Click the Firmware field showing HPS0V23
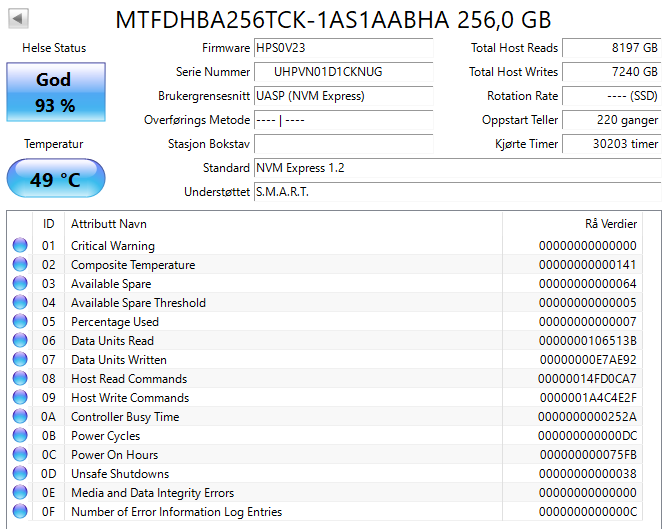The image size is (668, 529). coord(344,48)
